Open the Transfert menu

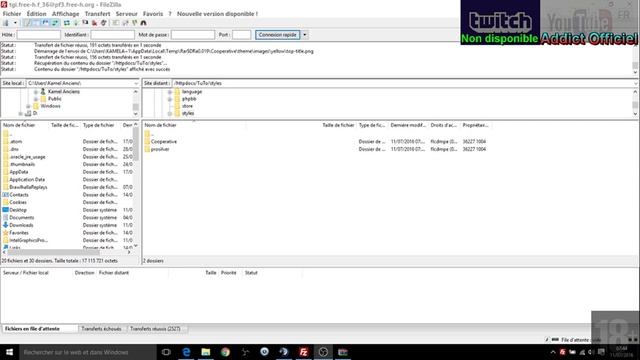coord(97,14)
